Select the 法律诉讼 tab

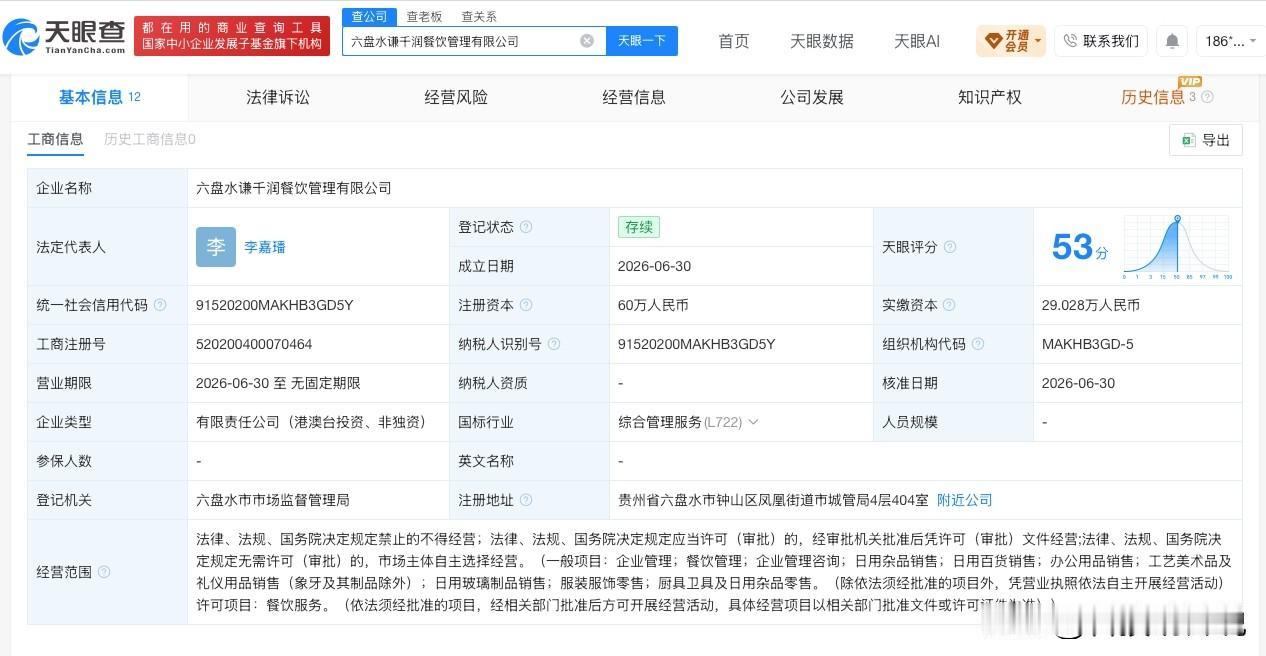click(x=278, y=97)
